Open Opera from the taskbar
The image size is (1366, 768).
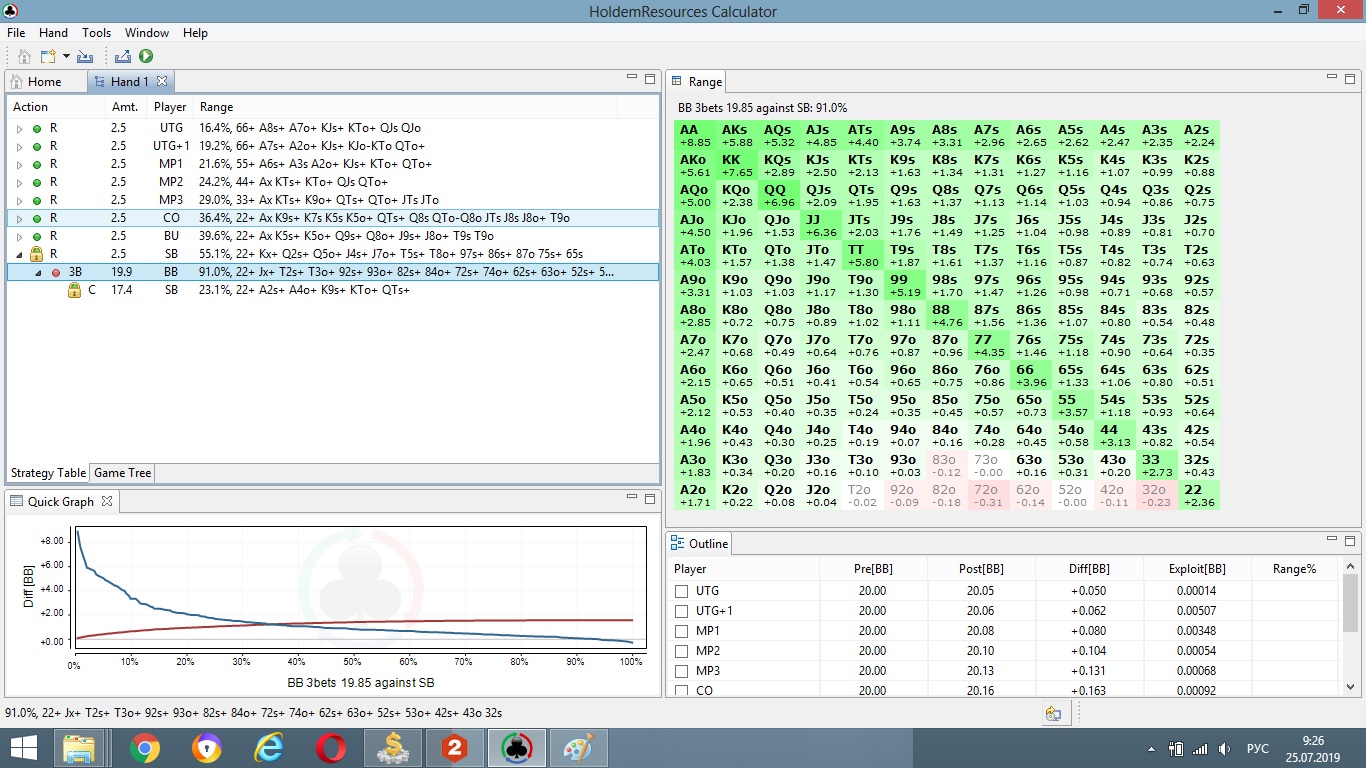331,748
